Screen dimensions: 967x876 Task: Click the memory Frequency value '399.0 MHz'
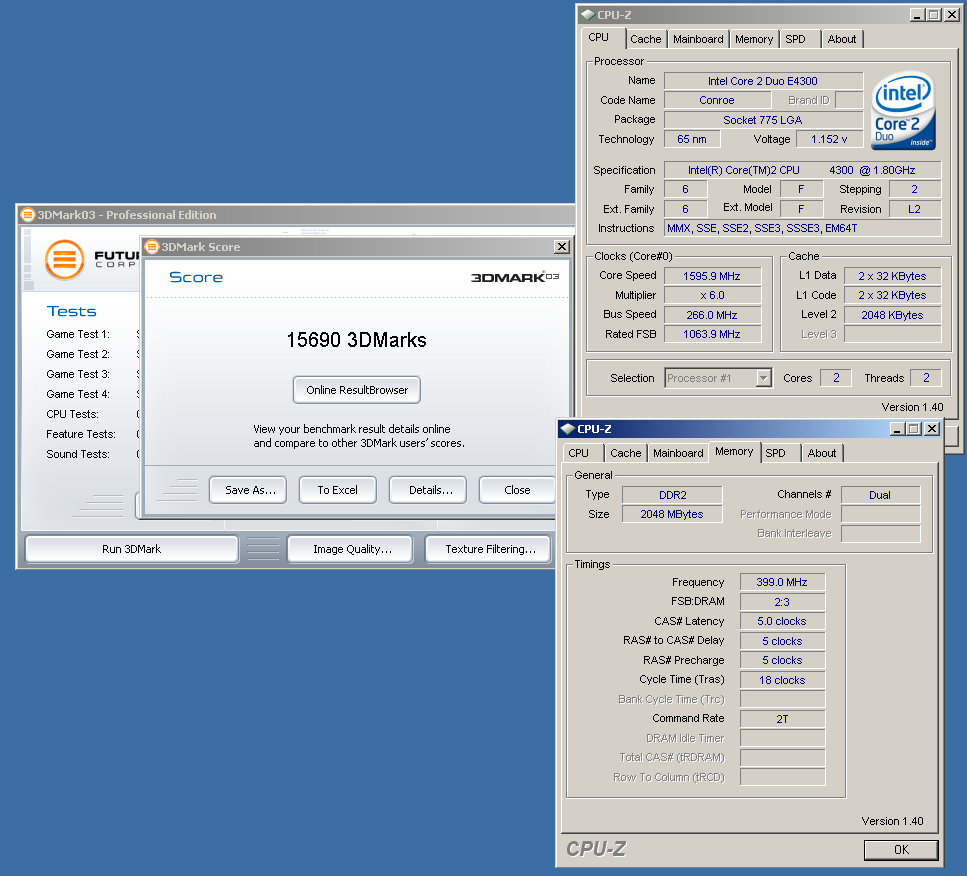point(782,582)
